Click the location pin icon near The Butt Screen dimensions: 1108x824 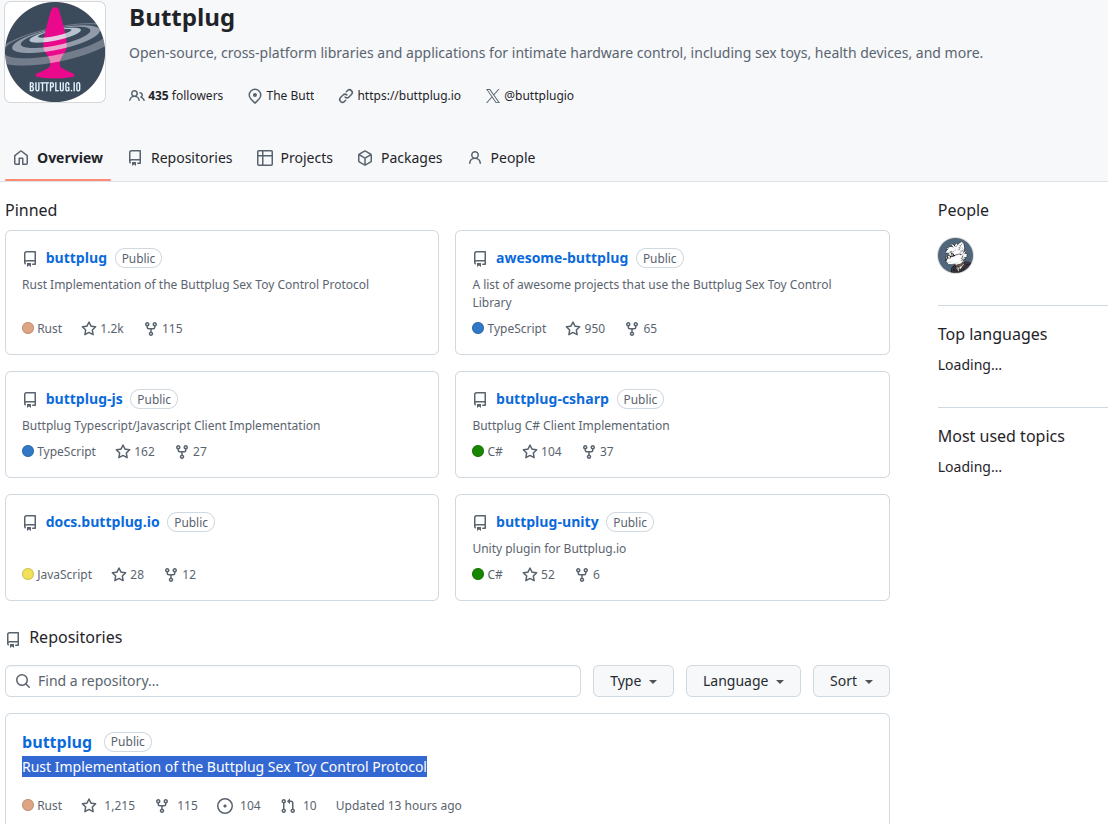254,96
